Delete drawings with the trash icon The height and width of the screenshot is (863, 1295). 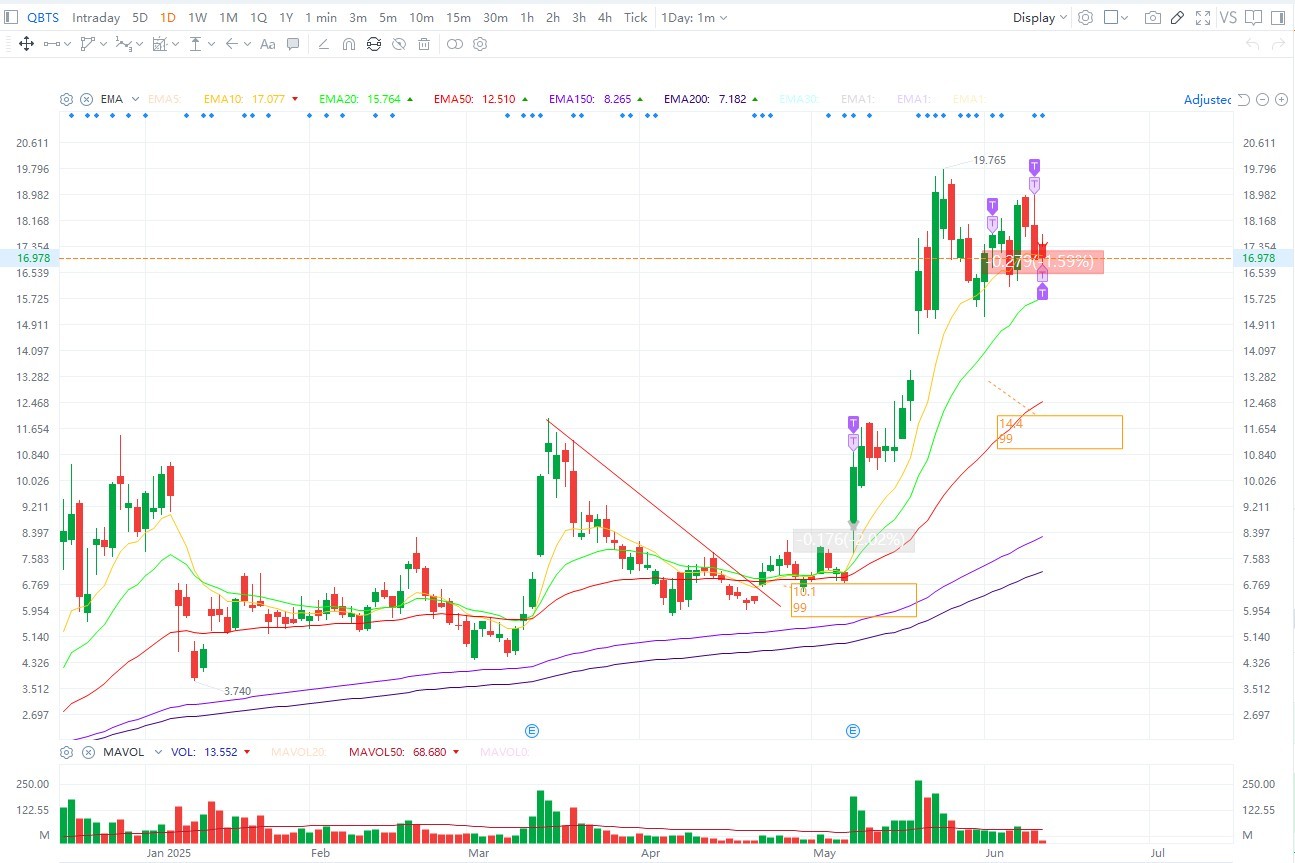(x=424, y=44)
